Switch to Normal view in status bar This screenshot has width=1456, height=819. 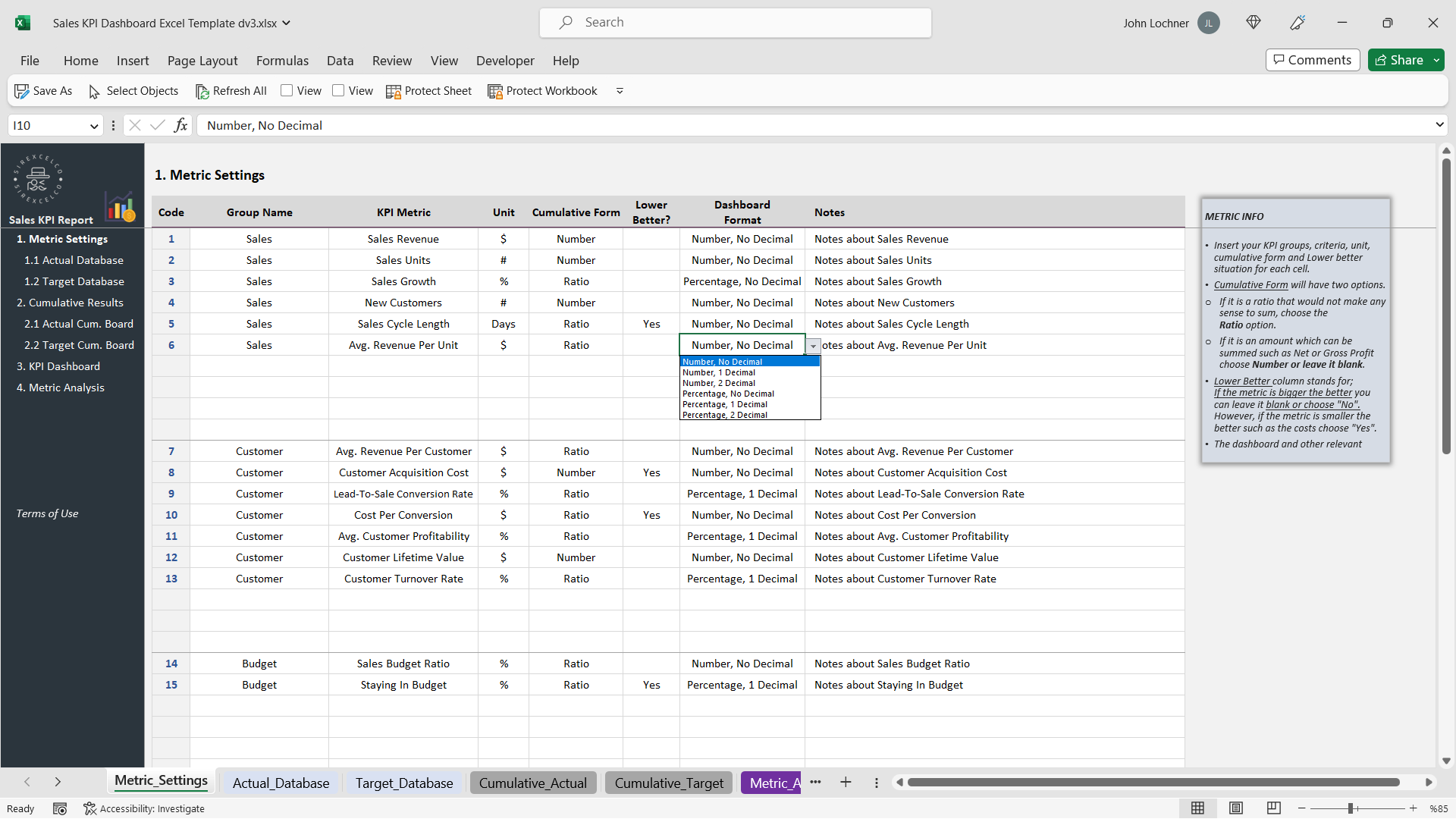tap(1198, 808)
